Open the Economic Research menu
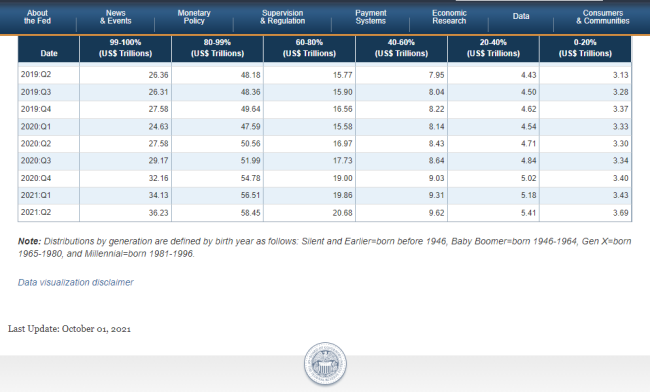 (x=449, y=17)
